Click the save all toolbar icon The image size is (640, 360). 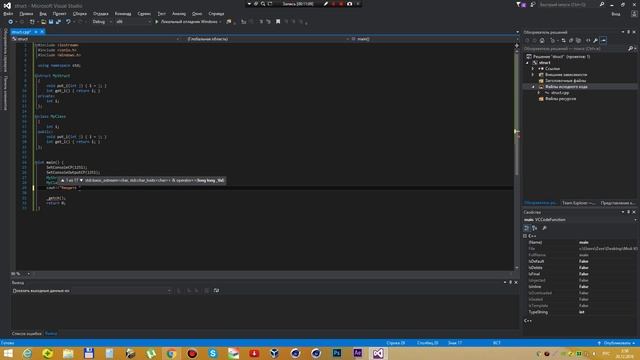coord(58,22)
